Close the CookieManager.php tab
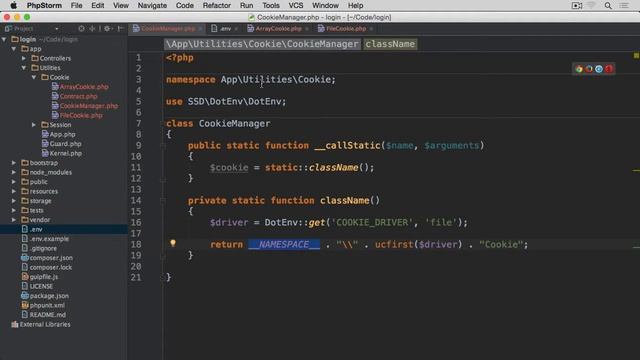 pos(200,29)
